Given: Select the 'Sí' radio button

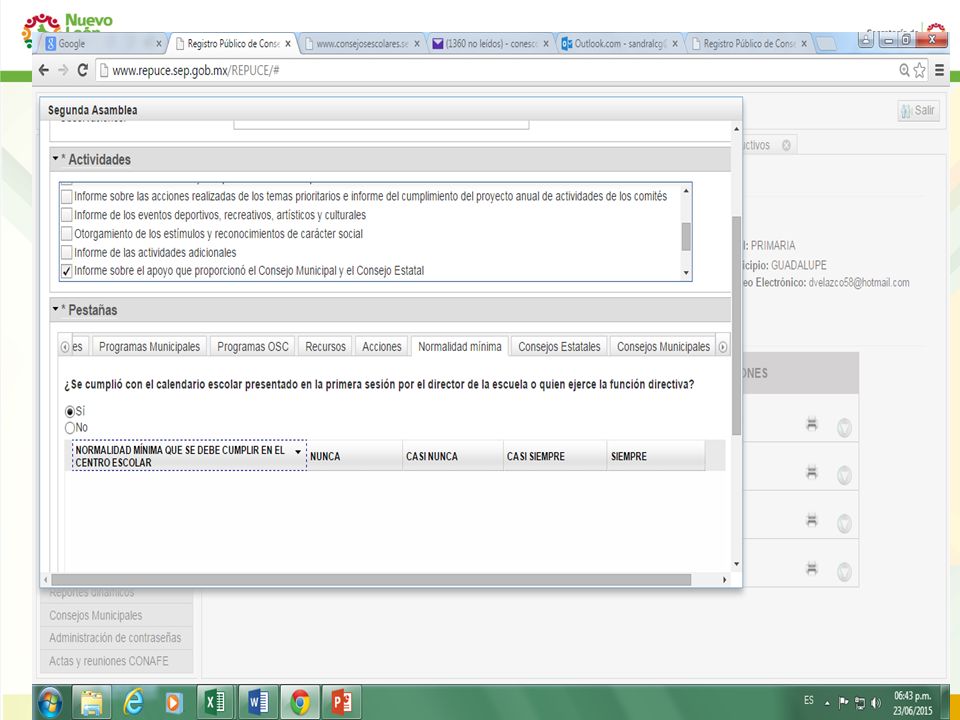Looking at the screenshot, I should [x=70, y=412].
